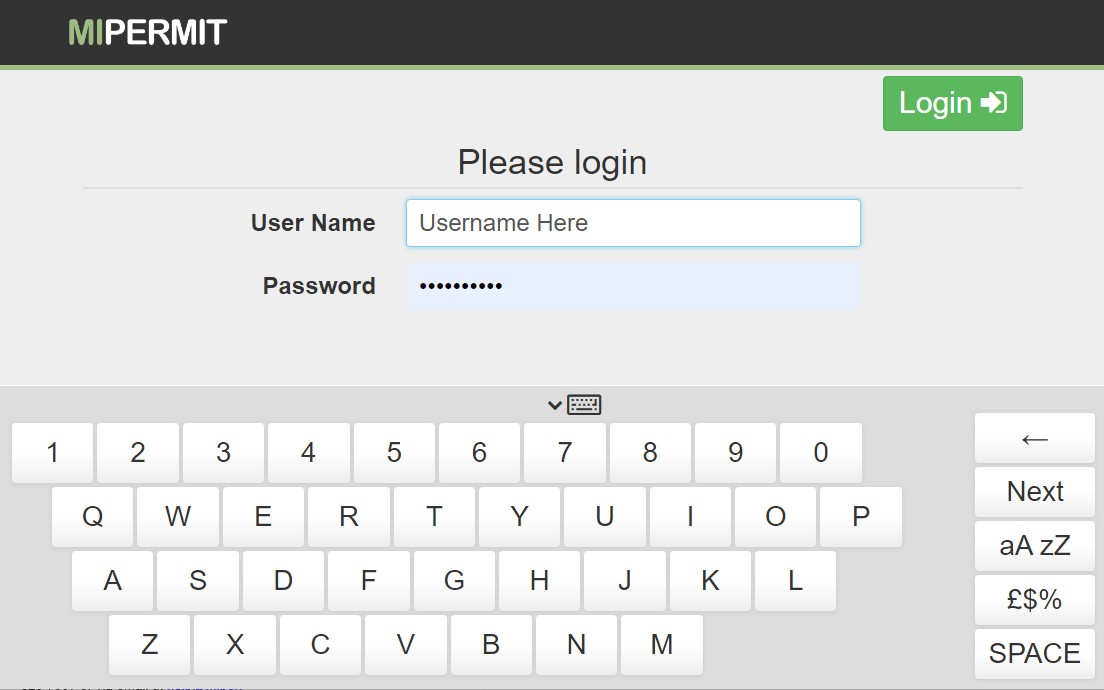Click the Password entry field
Image resolution: width=1104 pixels, height=690 pixels.
tap(632, 286)
